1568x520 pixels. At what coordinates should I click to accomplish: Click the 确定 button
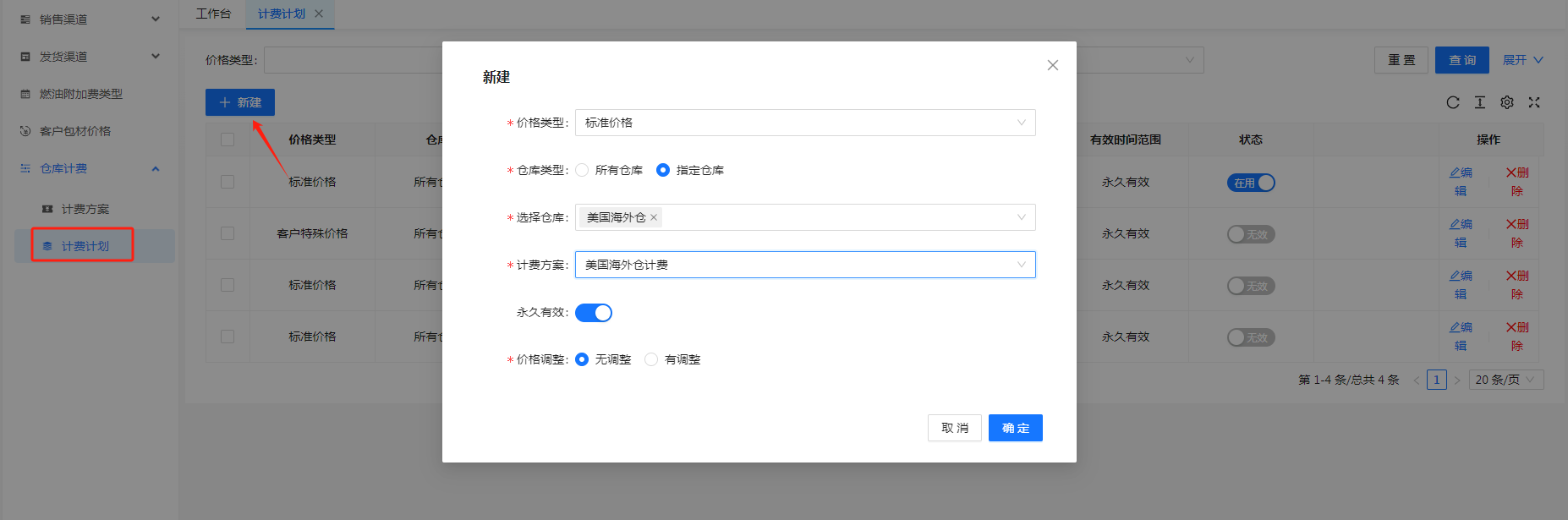(1015, 428)
